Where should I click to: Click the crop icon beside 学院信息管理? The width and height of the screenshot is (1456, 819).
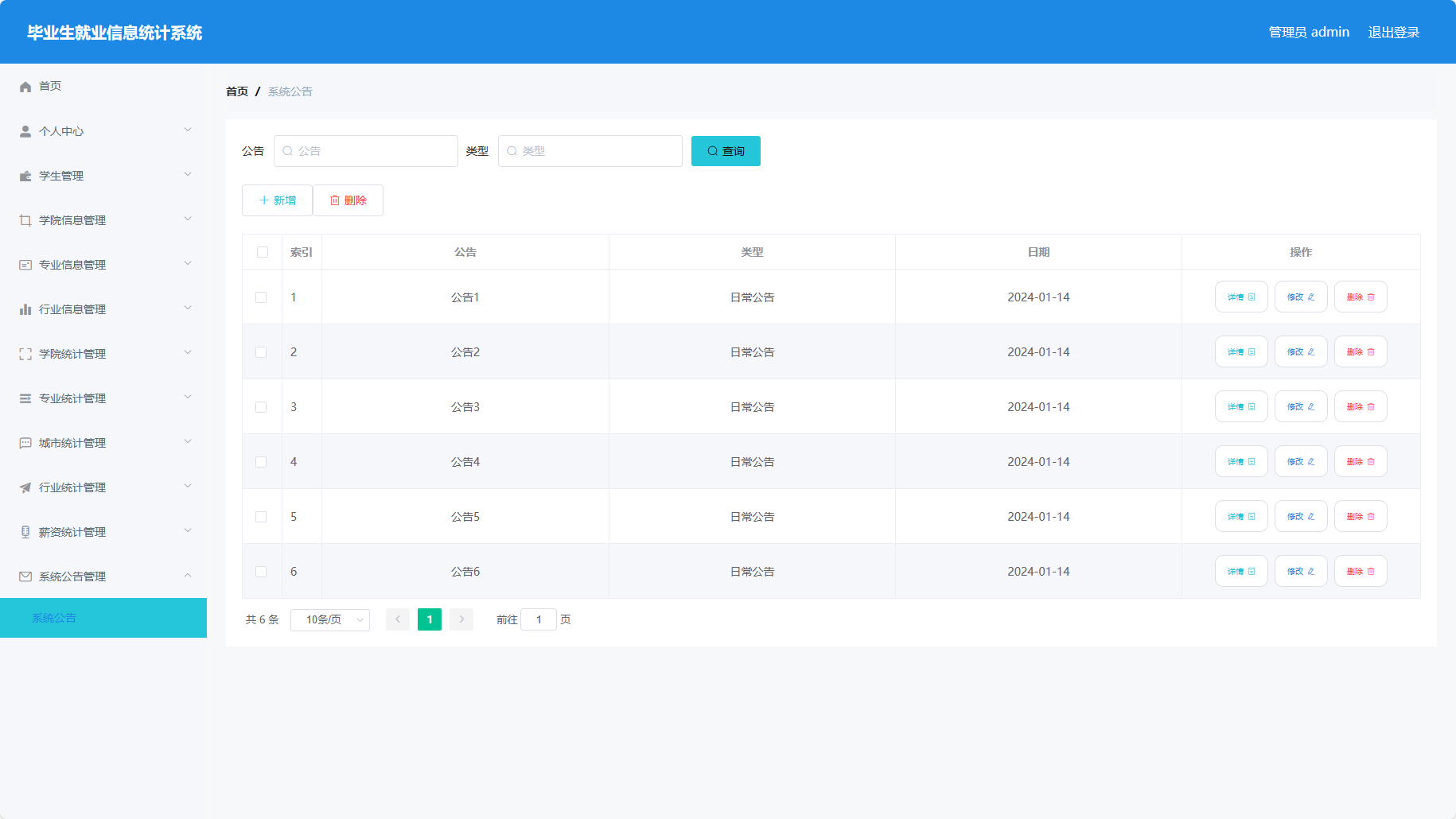(25, 220)
